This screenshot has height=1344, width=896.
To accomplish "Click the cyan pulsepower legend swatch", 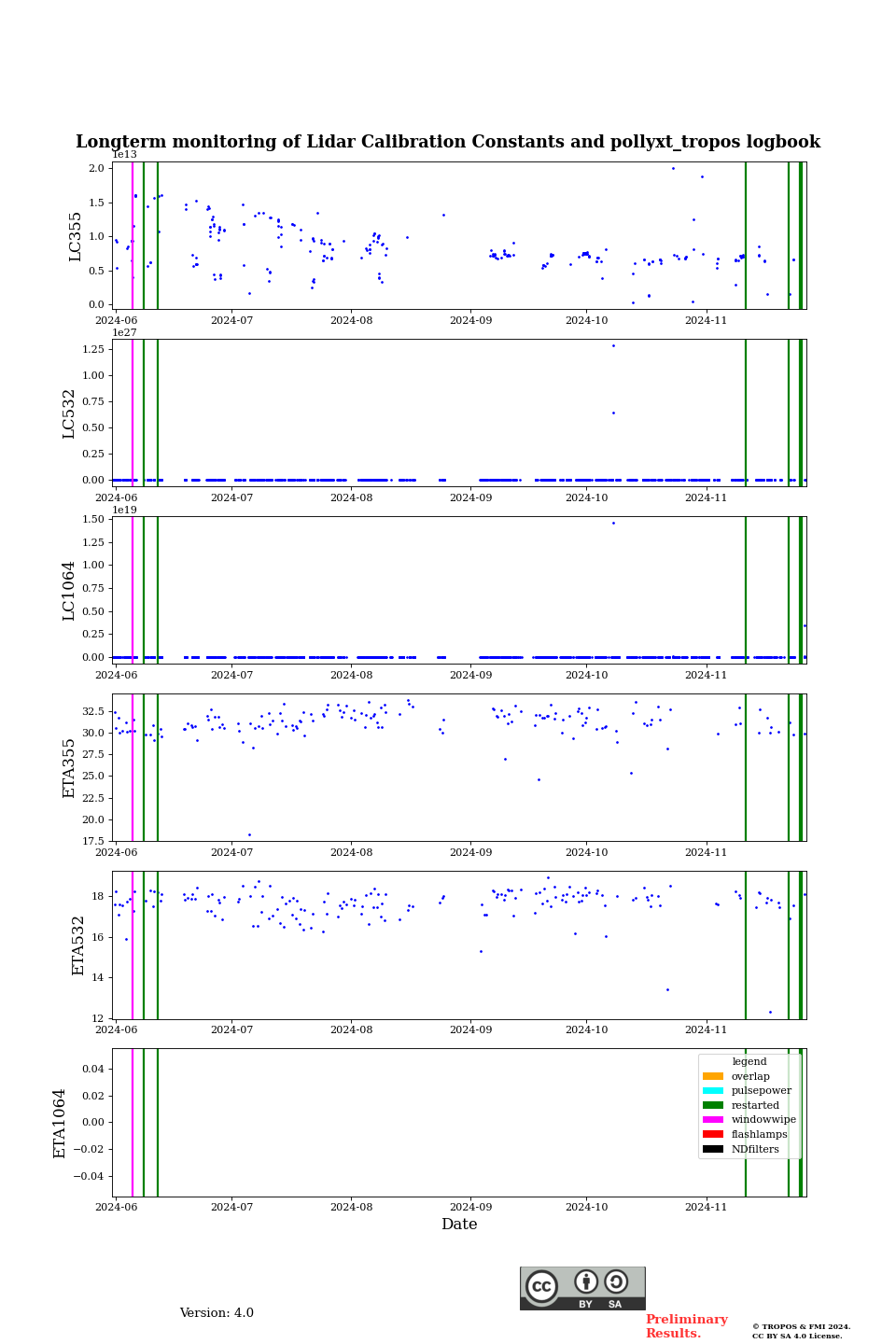I will click(713, 1091).
